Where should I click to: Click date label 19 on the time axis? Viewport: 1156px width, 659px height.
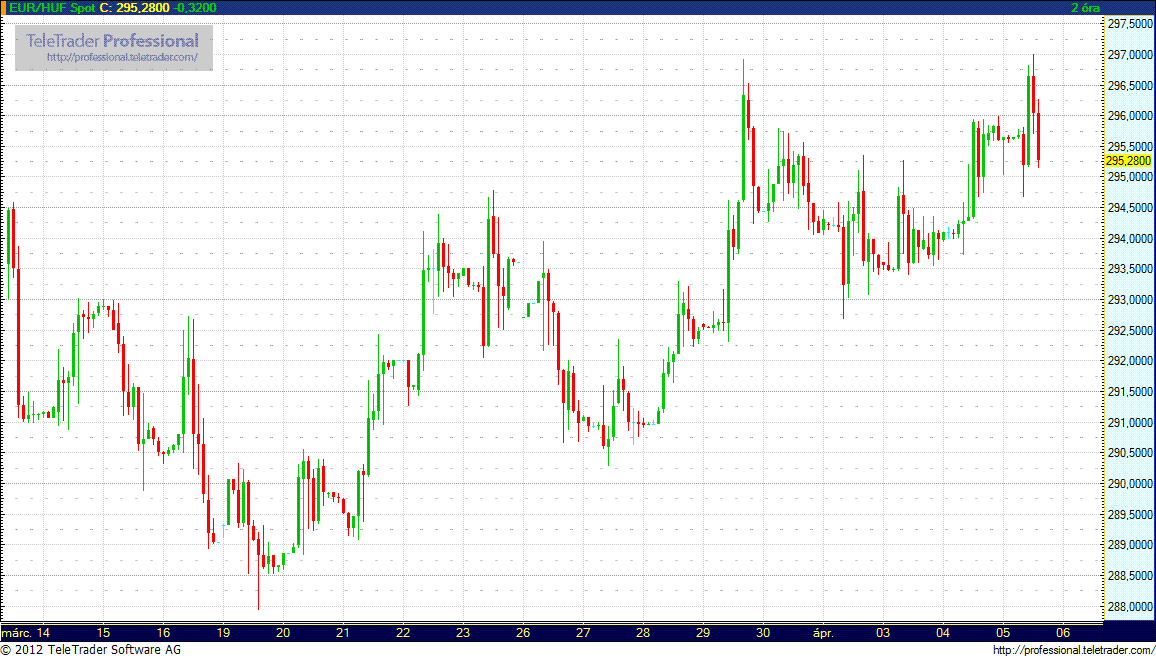click(x=223, y=633)
